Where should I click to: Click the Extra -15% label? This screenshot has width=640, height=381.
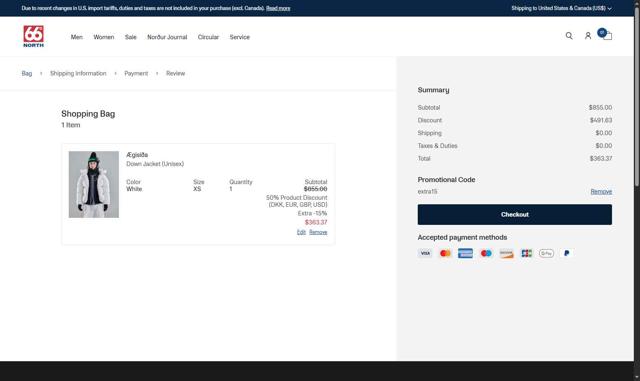click(312, 213)
